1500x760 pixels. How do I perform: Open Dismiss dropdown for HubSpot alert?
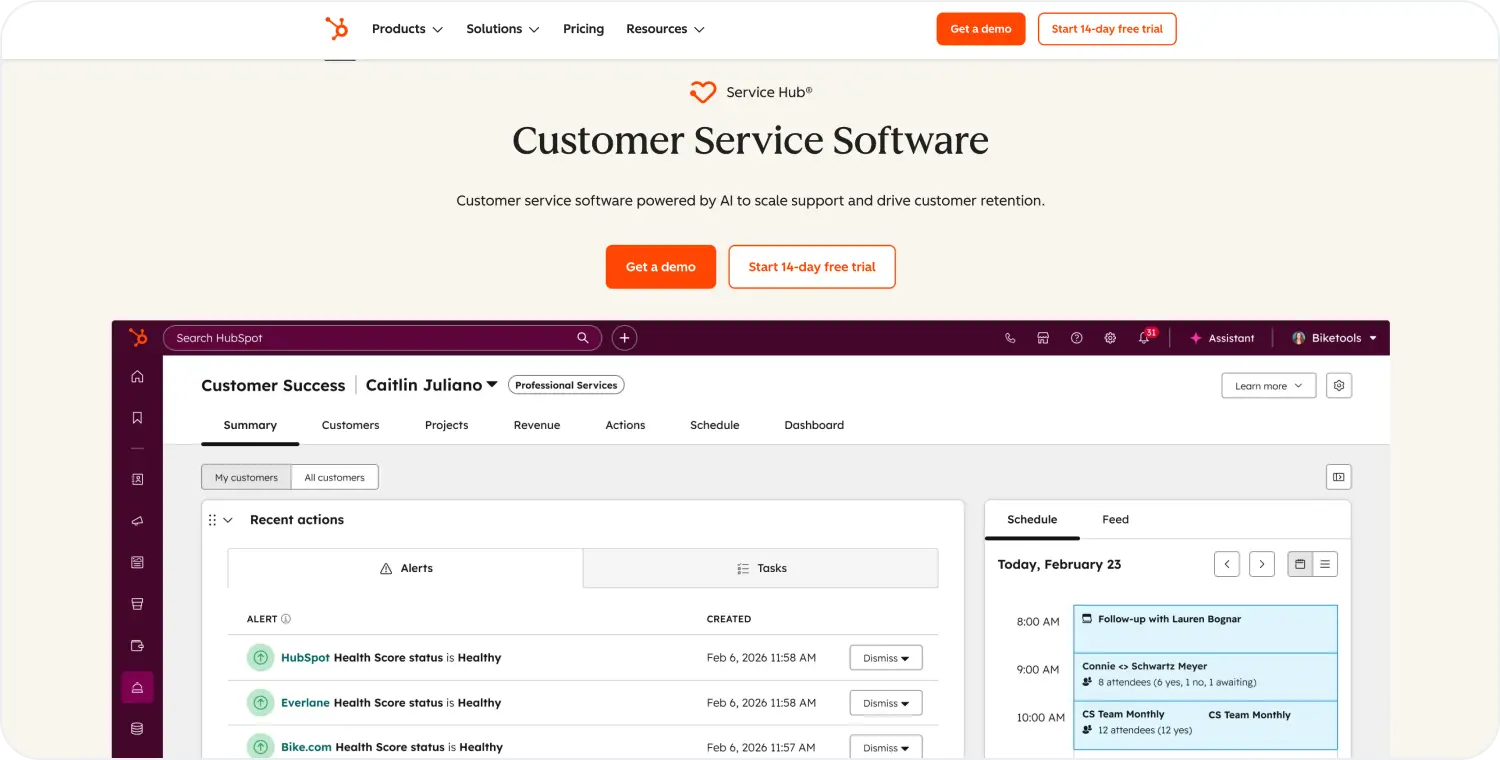click(886, 658)
